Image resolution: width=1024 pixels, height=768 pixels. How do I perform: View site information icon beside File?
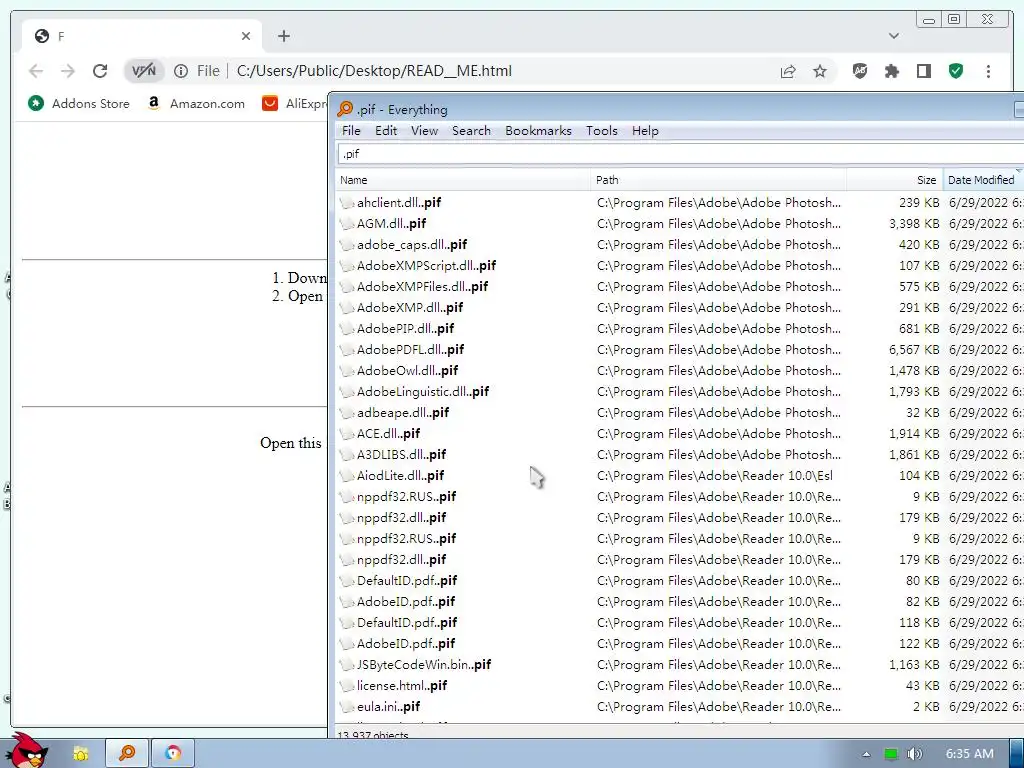click(x=181, y=71)
